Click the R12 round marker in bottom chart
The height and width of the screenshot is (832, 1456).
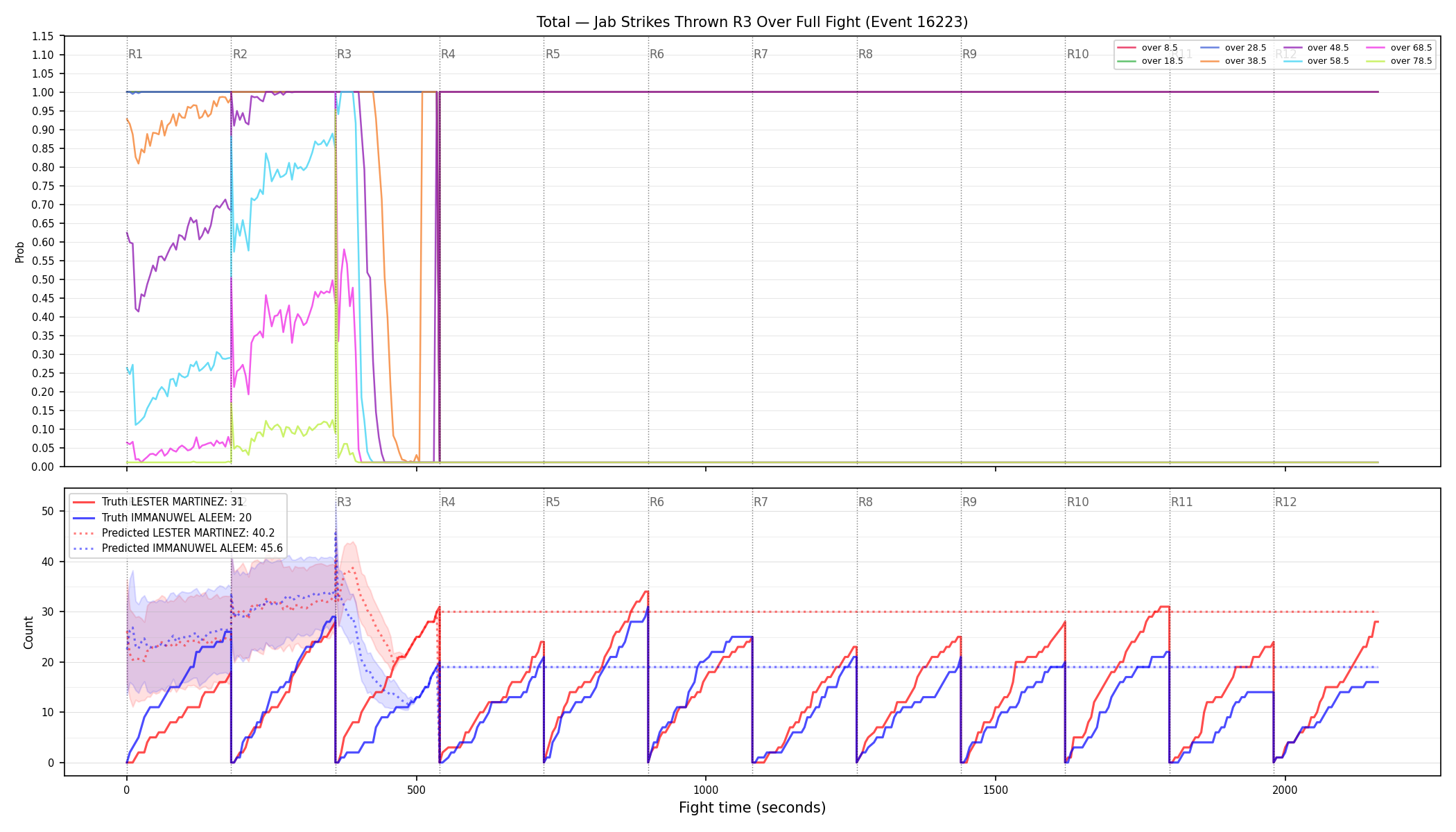[1285, 502]
